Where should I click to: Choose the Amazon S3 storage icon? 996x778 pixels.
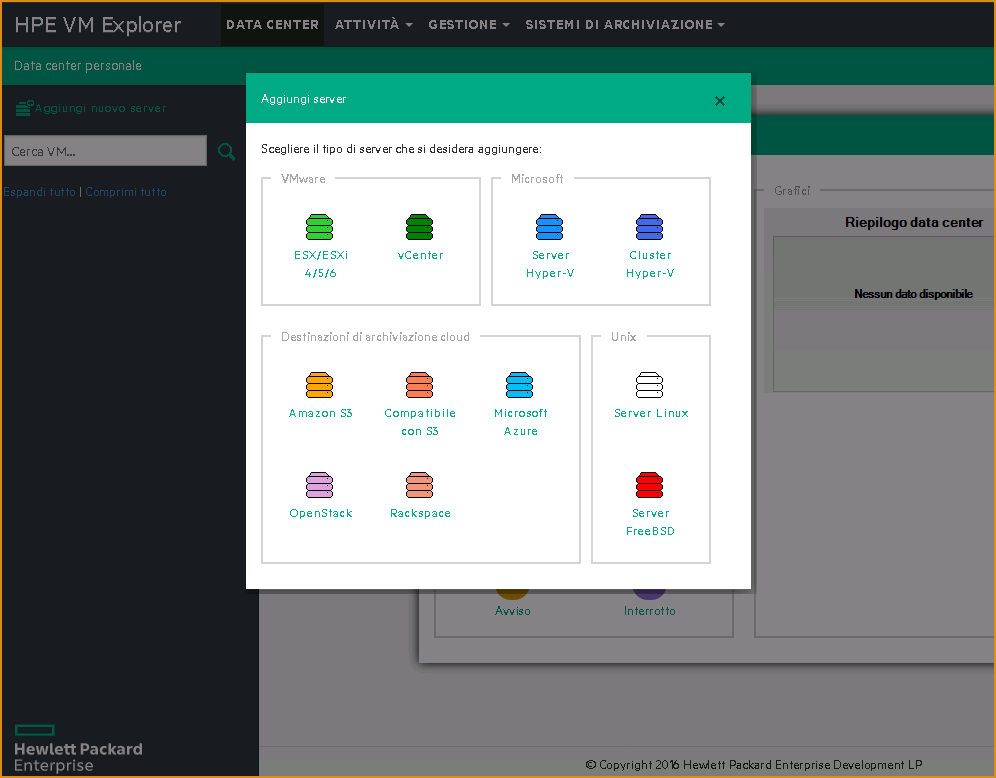(x=320, y=385)
